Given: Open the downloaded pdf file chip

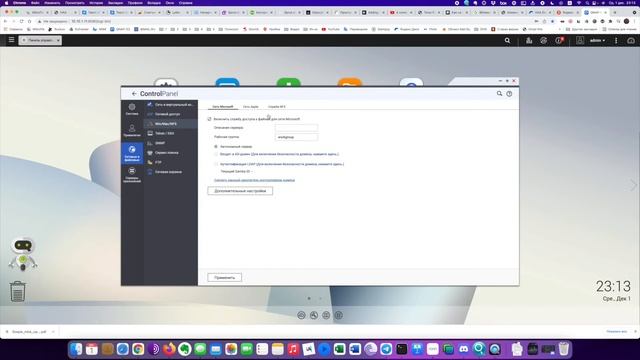Looking at the screenshot, I should coord(29,332).
